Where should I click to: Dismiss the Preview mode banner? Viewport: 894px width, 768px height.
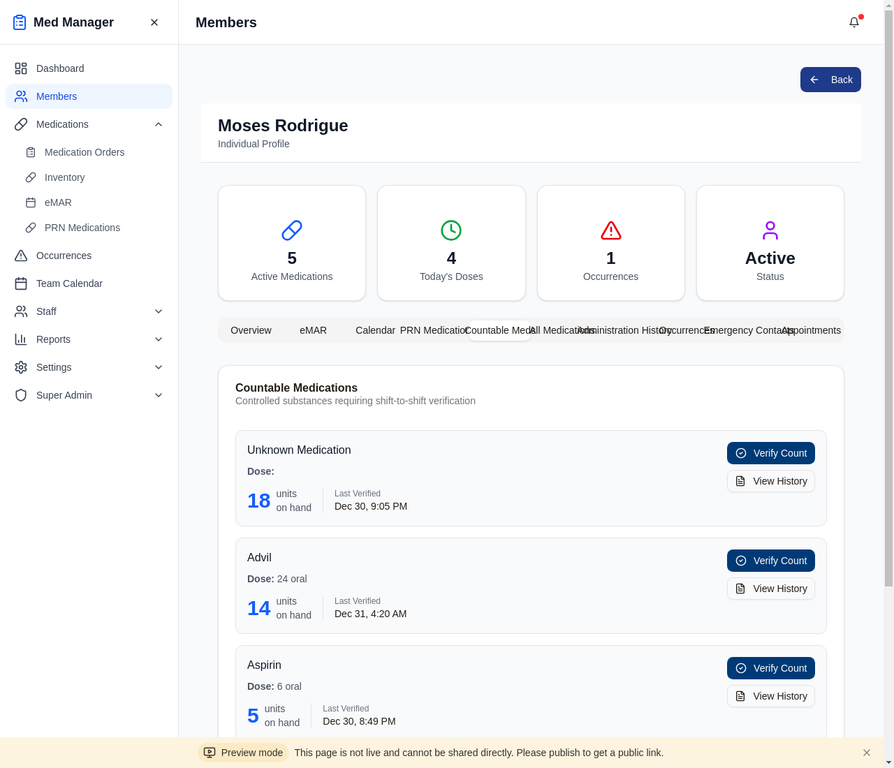point(866,752)
